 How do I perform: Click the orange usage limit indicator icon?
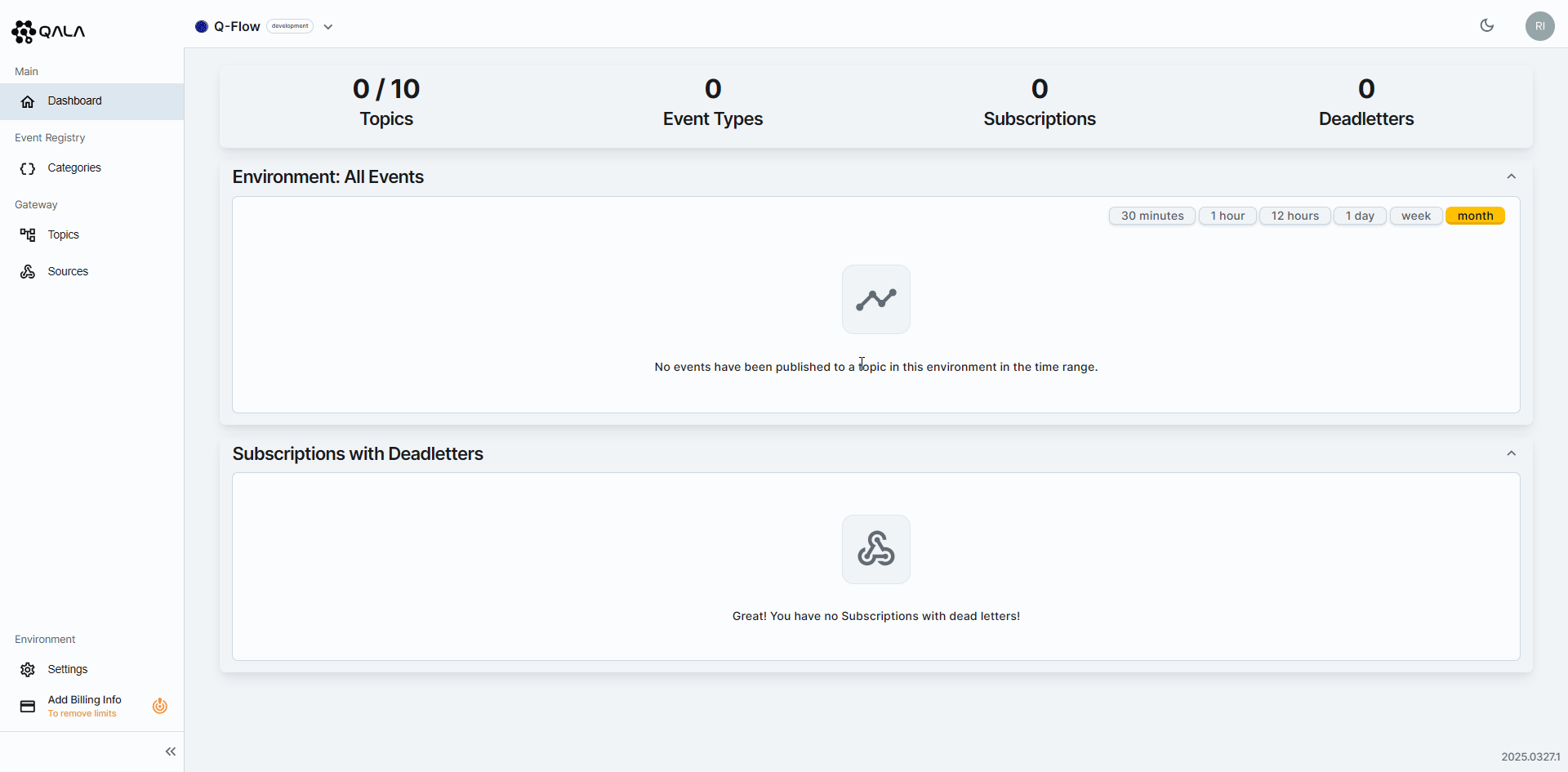[160, 707]
